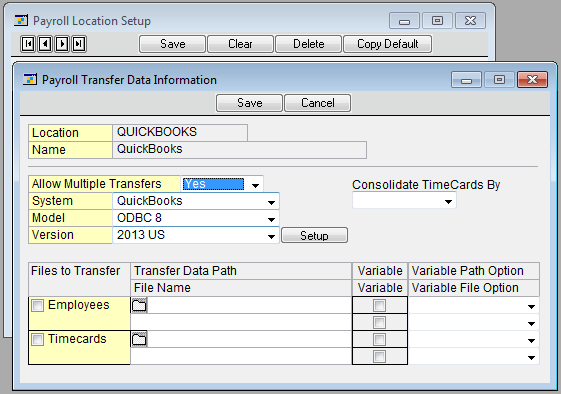This screenshot has height=394, width=561.
Task: Click Cancel in Payroll Transfer Data Information
Action: 318,103
